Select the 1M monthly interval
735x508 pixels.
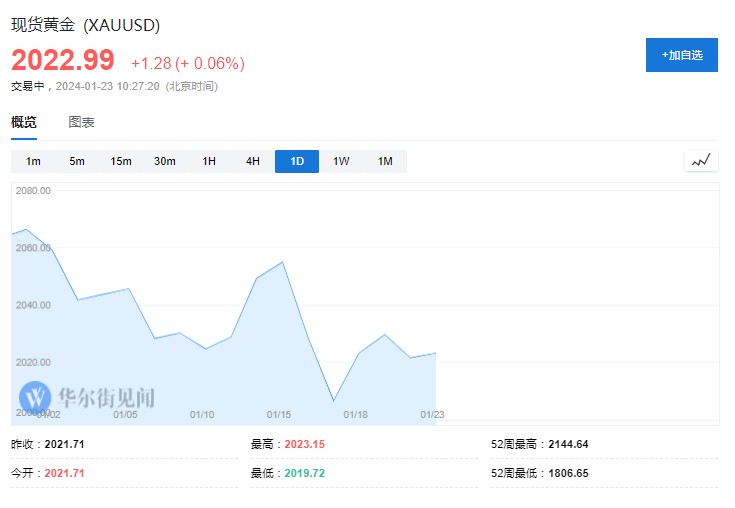coord(385,161)
